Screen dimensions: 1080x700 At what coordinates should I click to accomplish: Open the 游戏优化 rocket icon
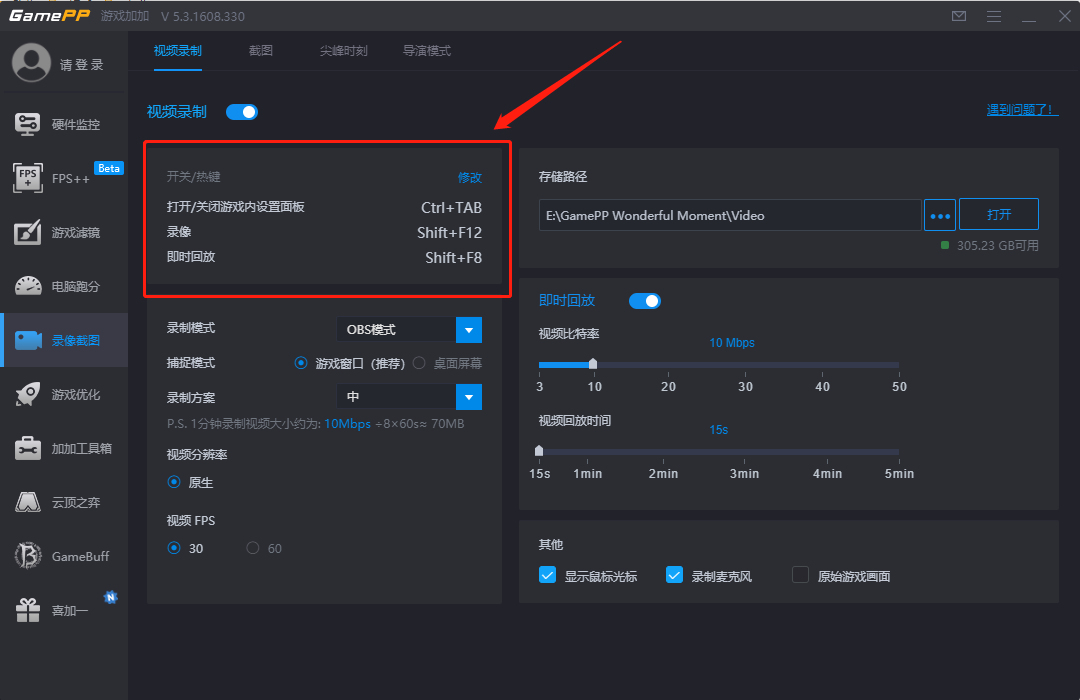(28, 394)
